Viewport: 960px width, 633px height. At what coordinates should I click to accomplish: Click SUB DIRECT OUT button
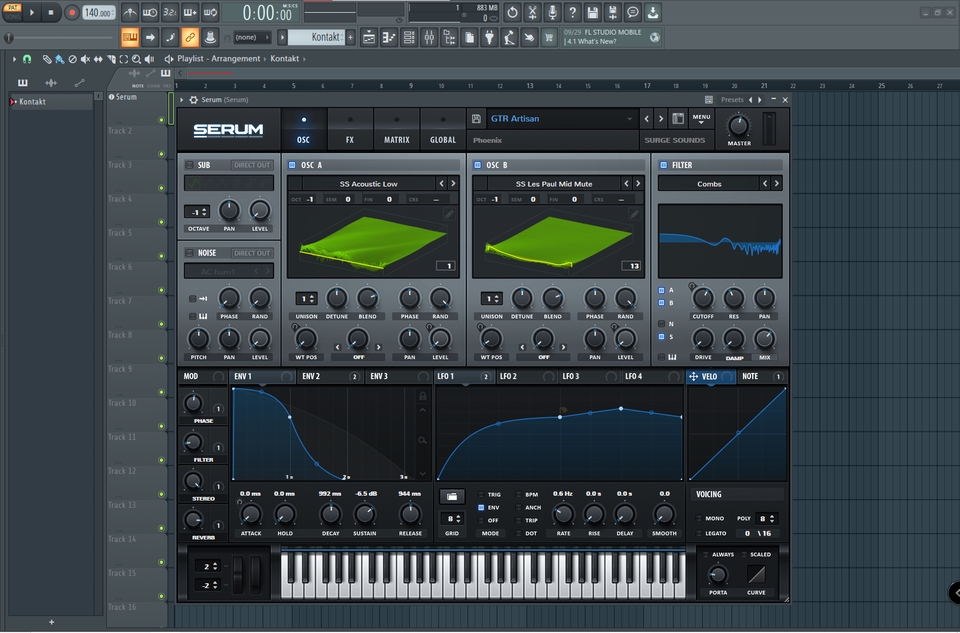click(x=252, y=165)
